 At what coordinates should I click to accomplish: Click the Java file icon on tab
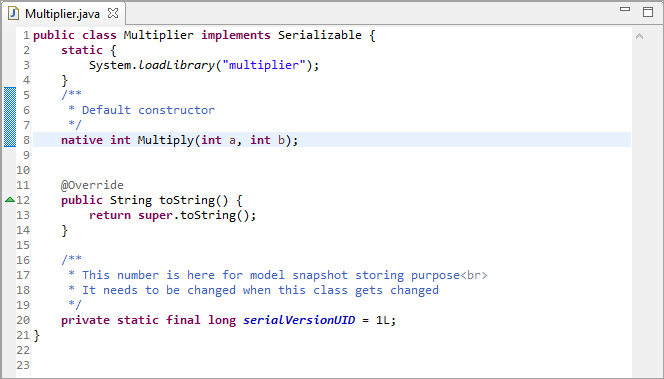[14, 14]
